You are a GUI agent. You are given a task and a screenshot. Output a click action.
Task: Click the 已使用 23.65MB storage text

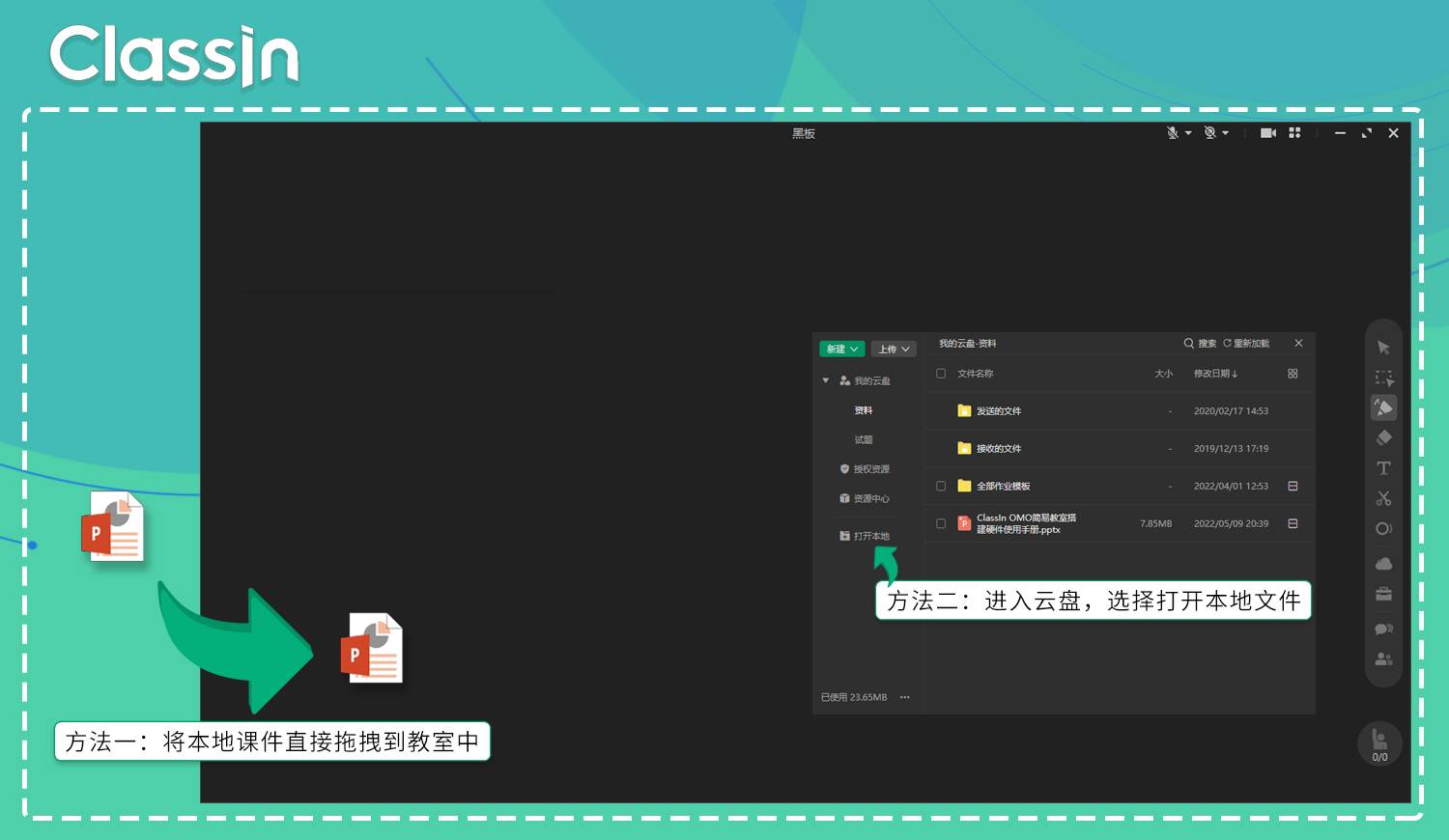pyautogui.click(x=854, y=697)
